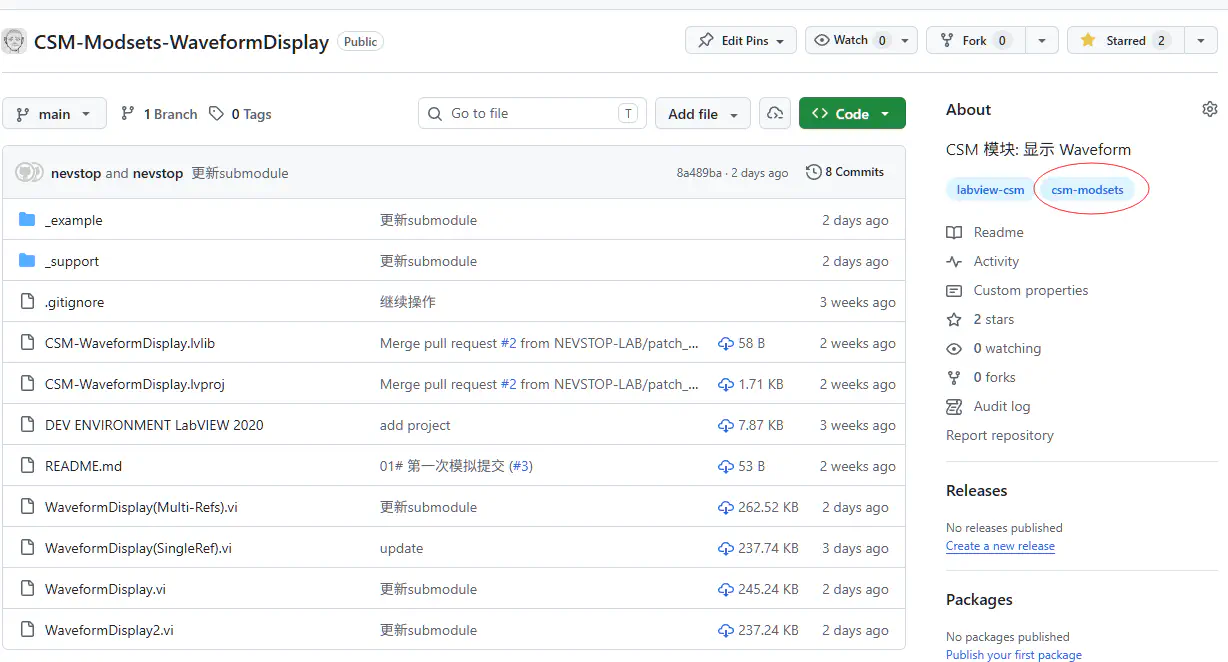The image size is (1228, 662).
Task: Click the repository owner avatar icon
Action: click(x=14, y=41)
